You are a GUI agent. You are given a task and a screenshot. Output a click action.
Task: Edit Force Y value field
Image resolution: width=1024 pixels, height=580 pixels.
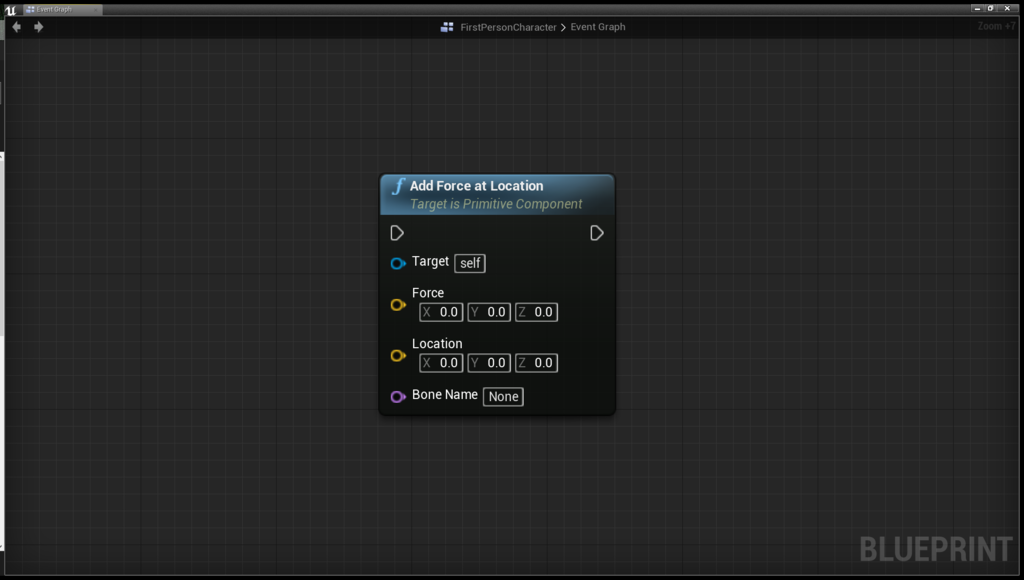pos(489,312)
